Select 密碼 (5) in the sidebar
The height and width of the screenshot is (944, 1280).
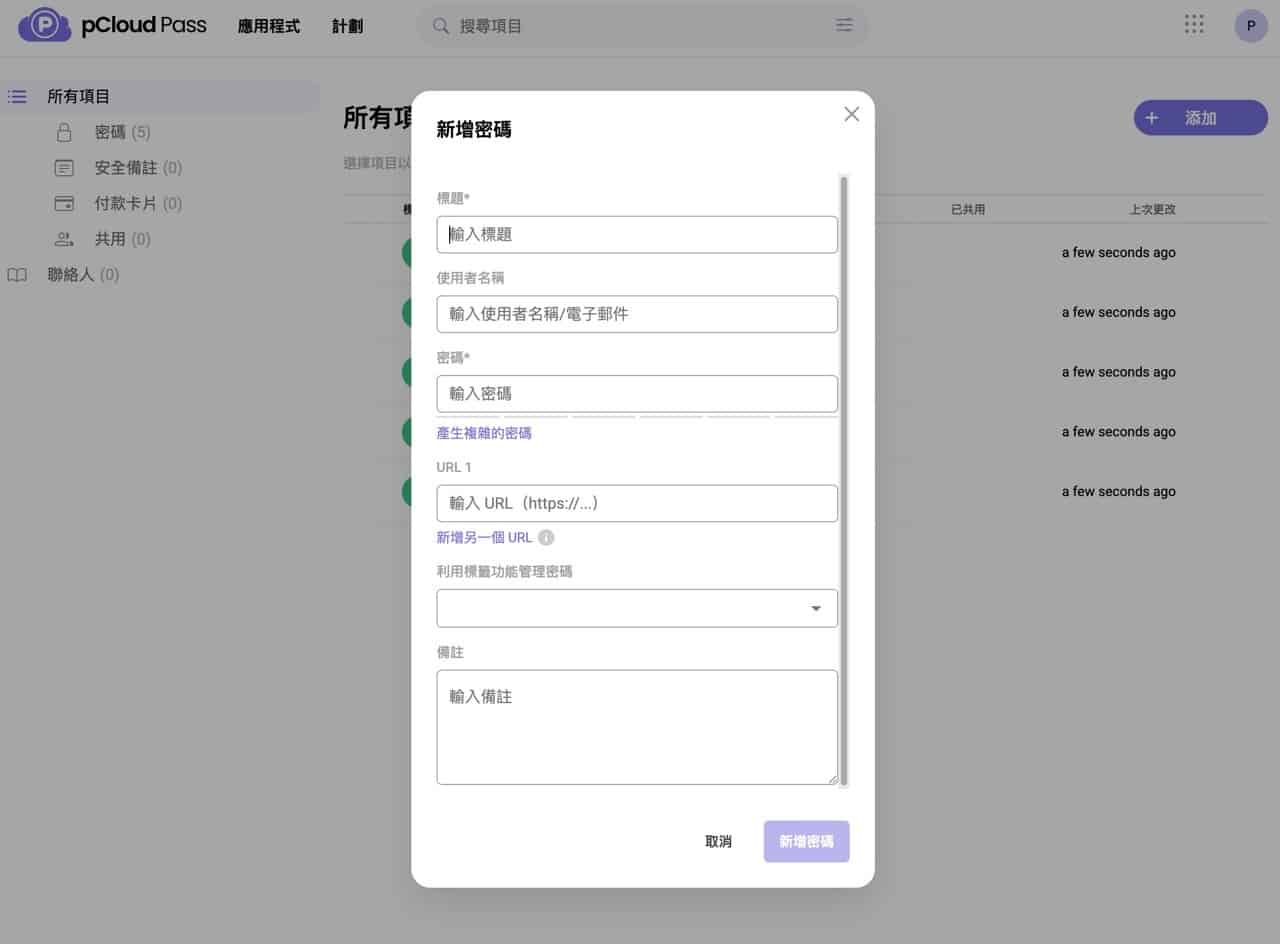(x=122, y=132)
